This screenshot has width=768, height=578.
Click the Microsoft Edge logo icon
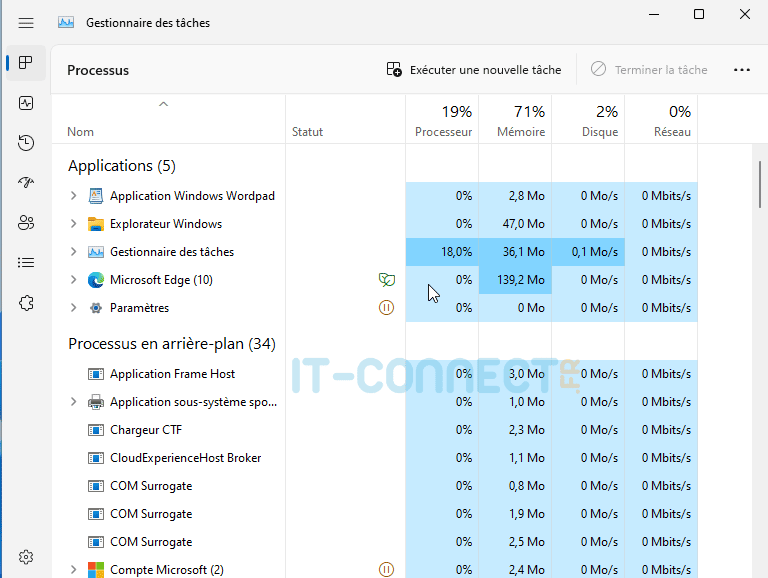tap(96, 280)
